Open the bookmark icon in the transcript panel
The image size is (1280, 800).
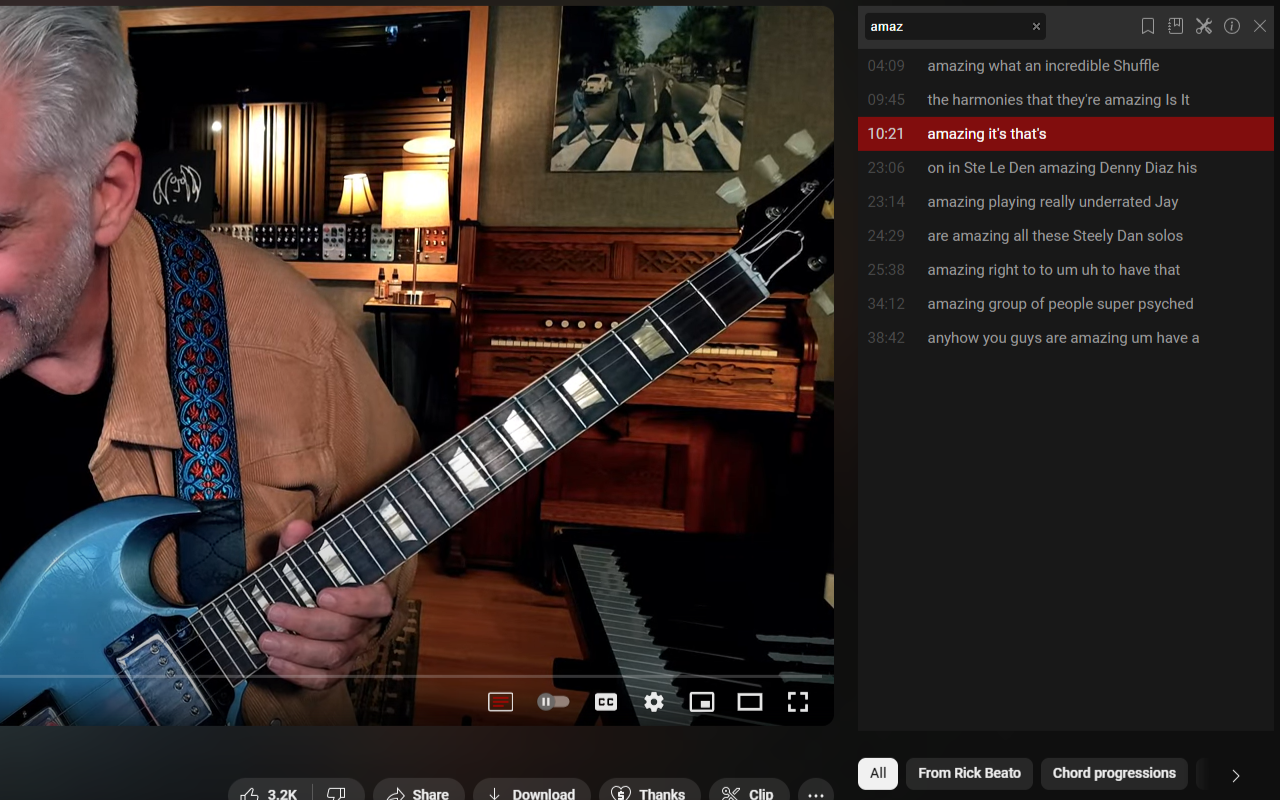pyautogui.click(x=1147, y=26)
